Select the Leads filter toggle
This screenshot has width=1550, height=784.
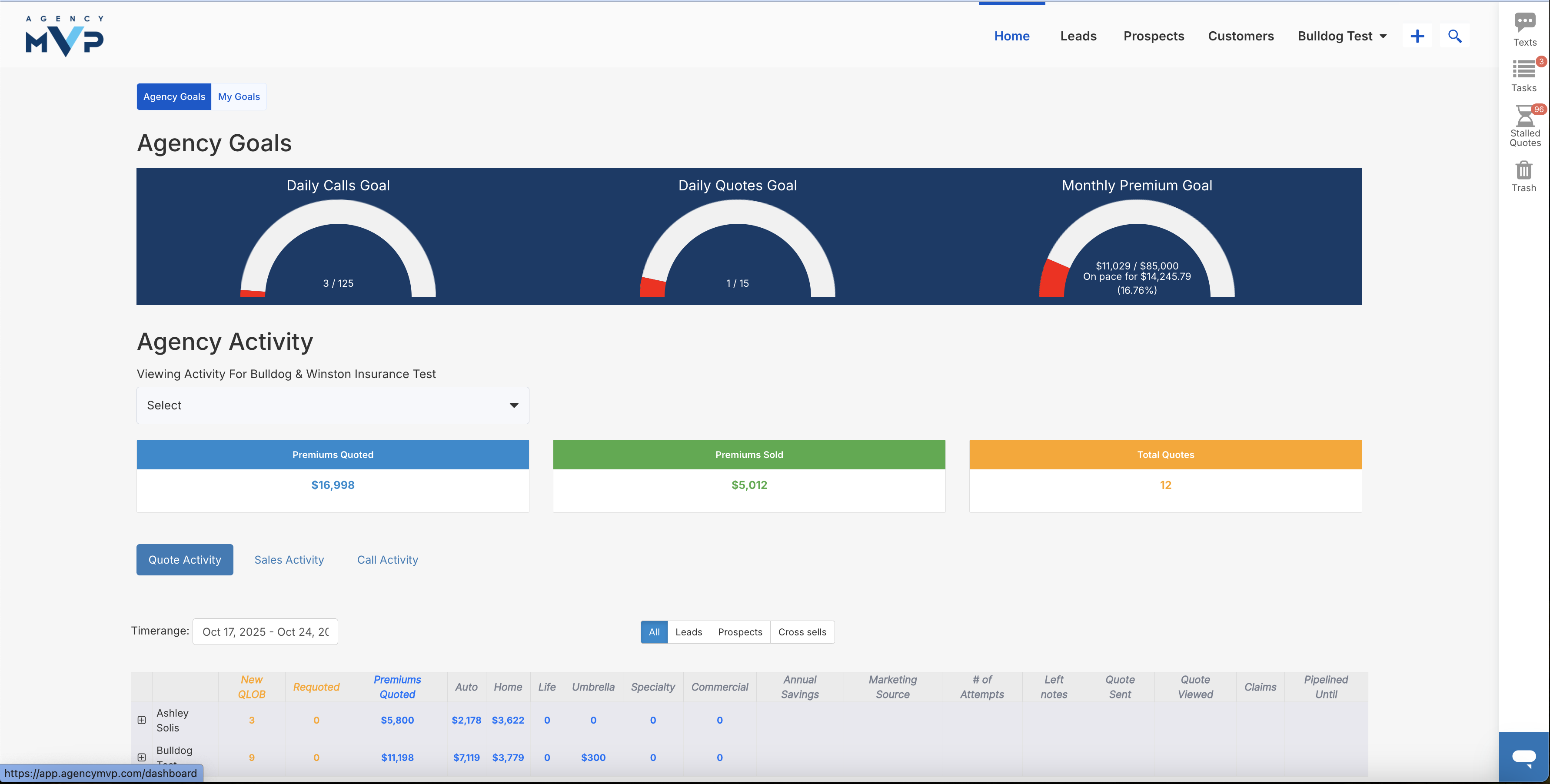tap(689, 632)
